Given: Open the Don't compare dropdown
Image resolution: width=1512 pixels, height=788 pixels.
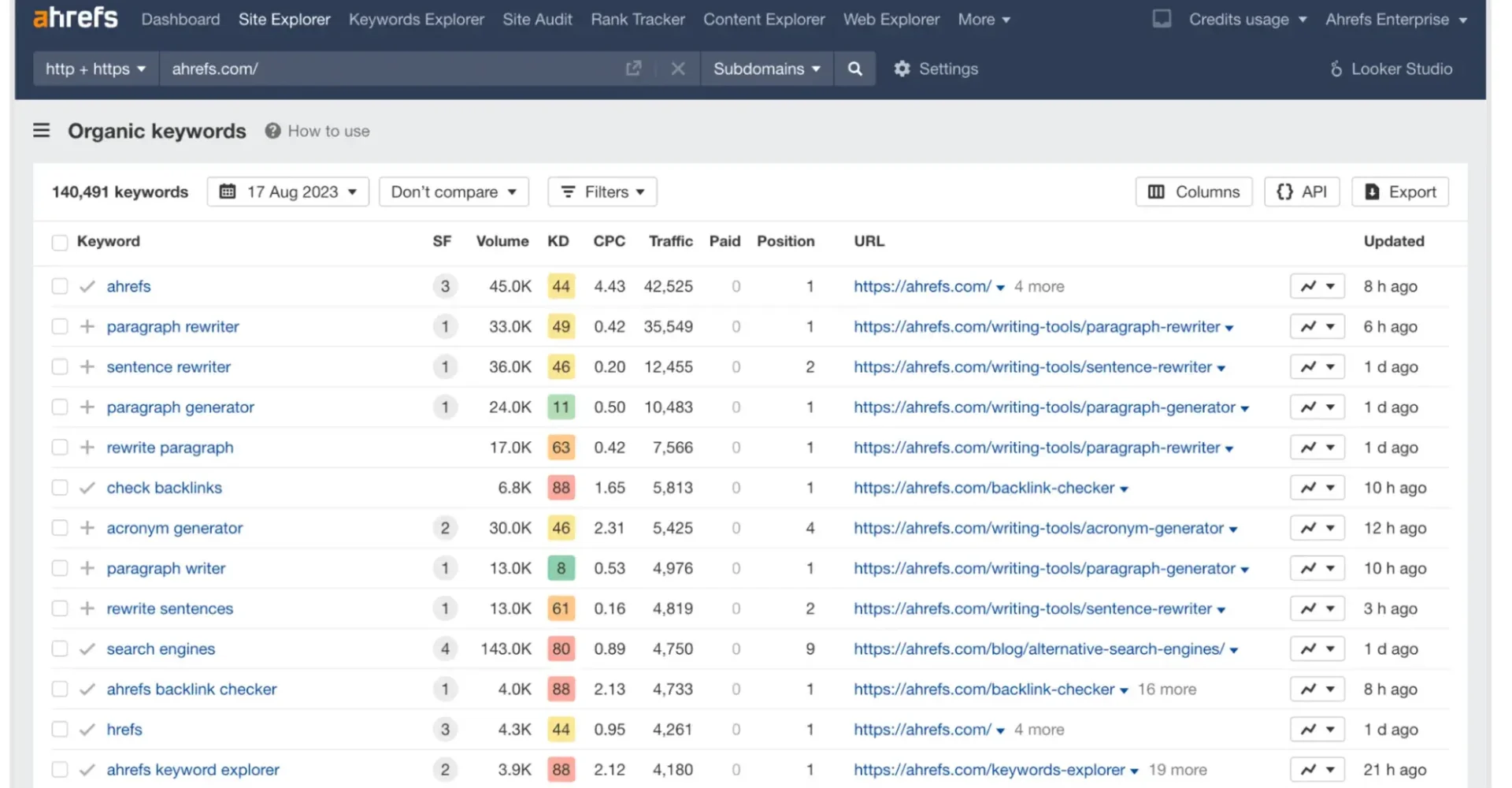Looking at the screenshot, I should point(454,191).
